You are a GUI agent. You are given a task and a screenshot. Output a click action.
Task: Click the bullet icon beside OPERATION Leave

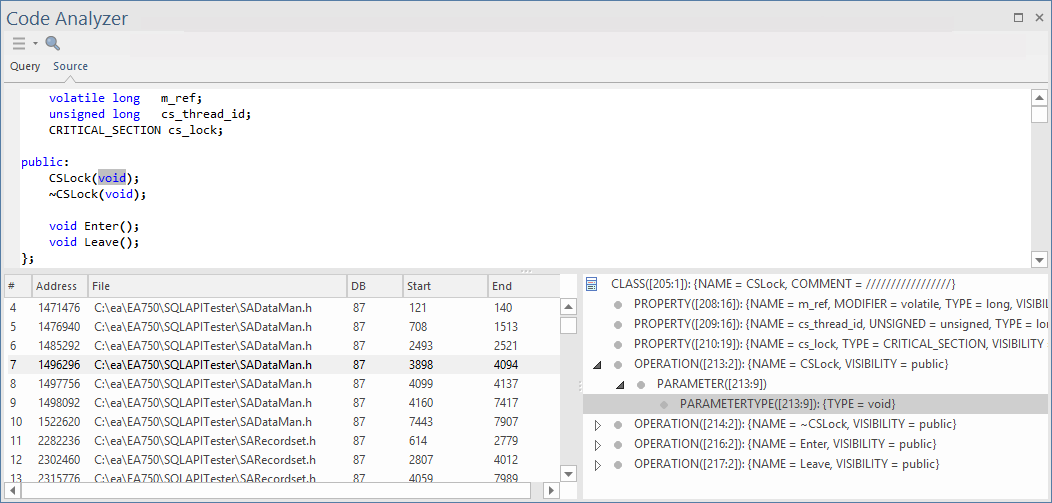coord(618,464)
